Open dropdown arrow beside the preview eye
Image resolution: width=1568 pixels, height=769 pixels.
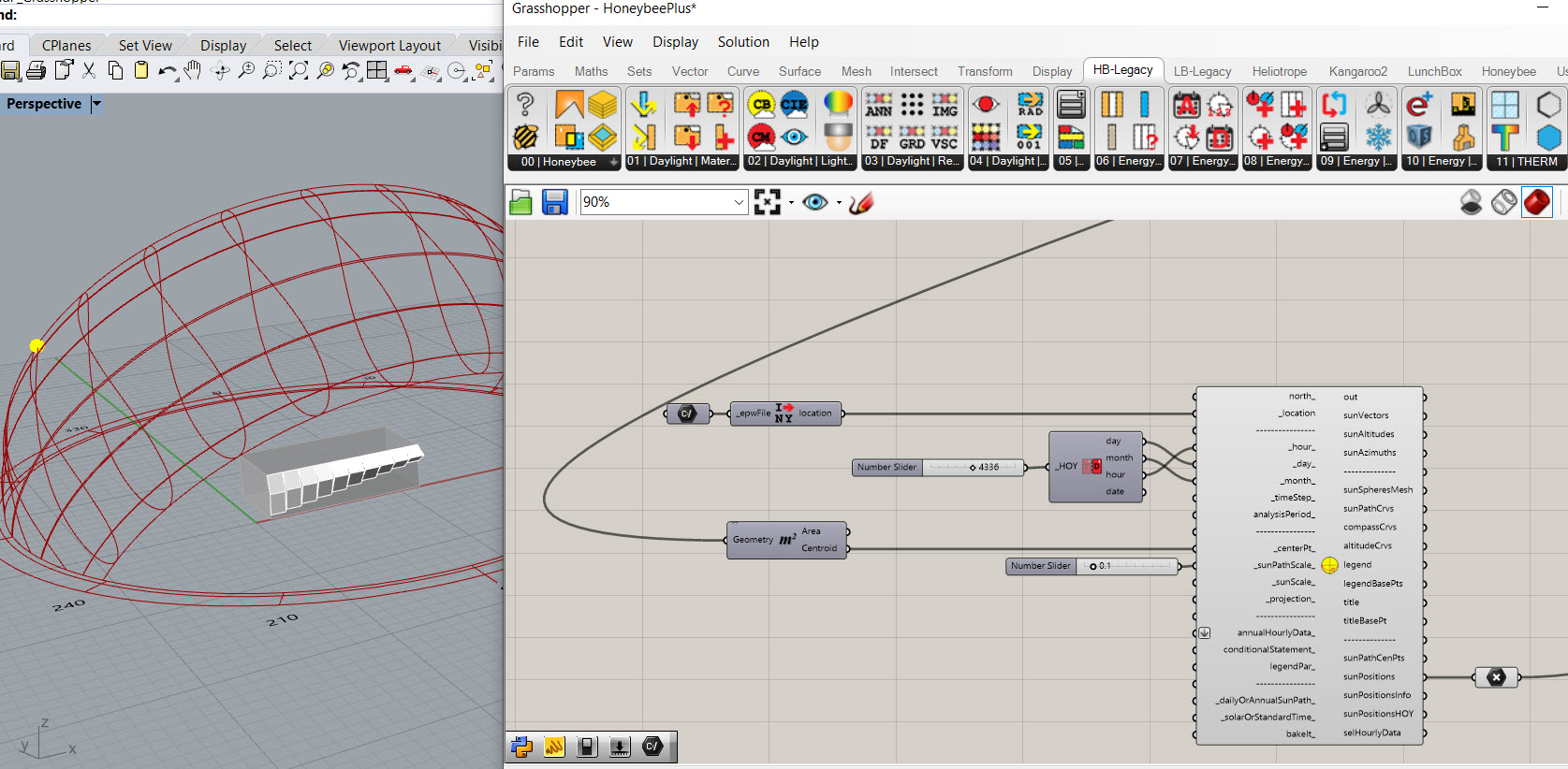click(x=839, y=203)
